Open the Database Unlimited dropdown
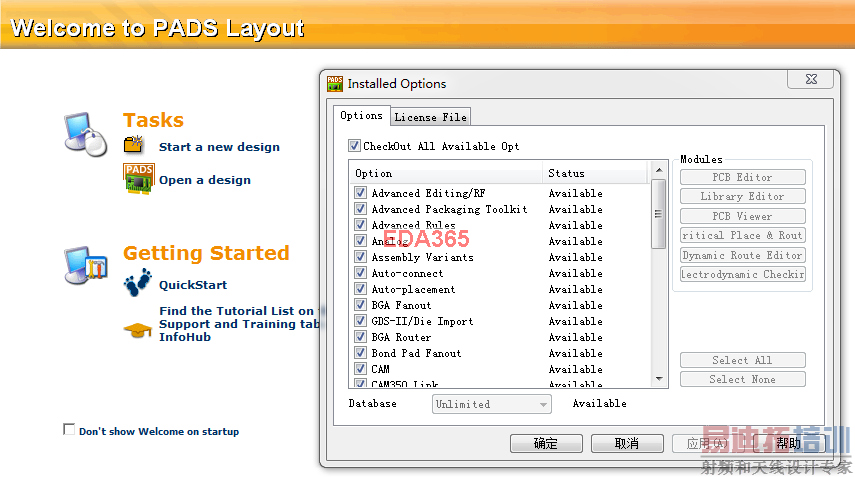Viewport: 855px width, 477px height. pos(491,404)
